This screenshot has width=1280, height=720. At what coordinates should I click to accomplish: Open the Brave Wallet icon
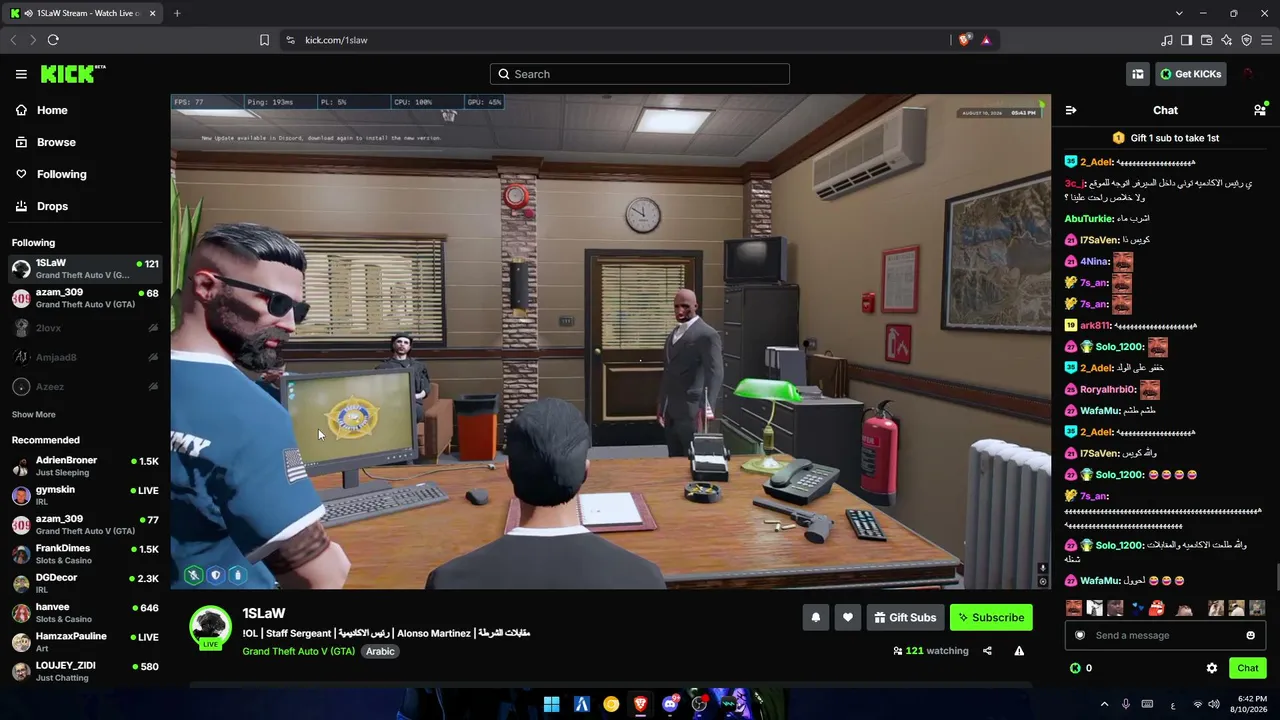click(1206, 40)
